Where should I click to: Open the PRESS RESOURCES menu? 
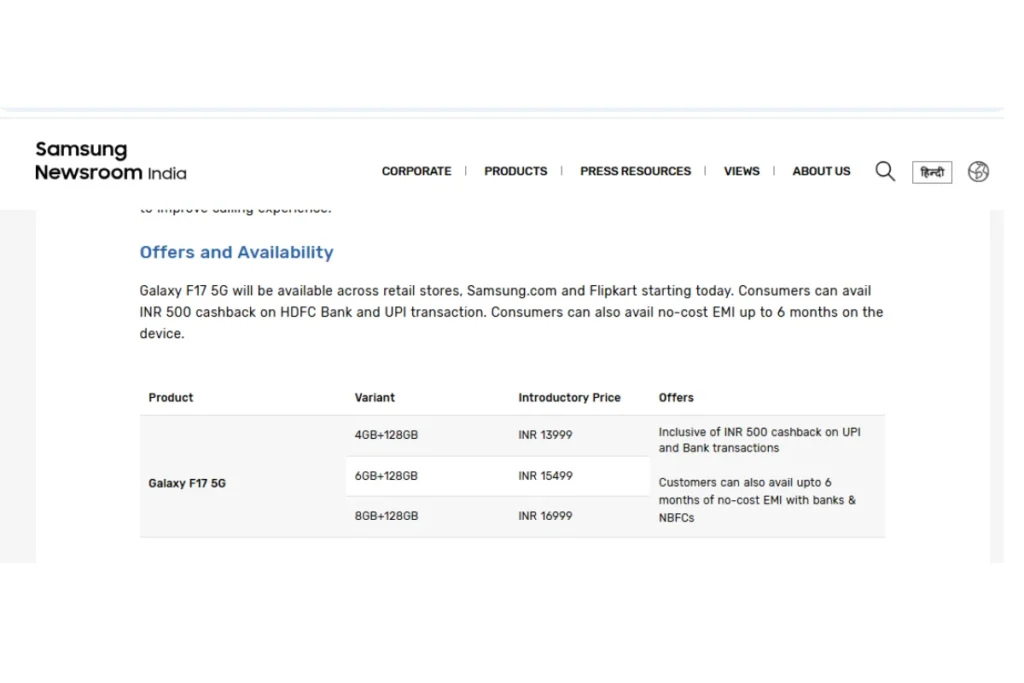click(635, 171)
